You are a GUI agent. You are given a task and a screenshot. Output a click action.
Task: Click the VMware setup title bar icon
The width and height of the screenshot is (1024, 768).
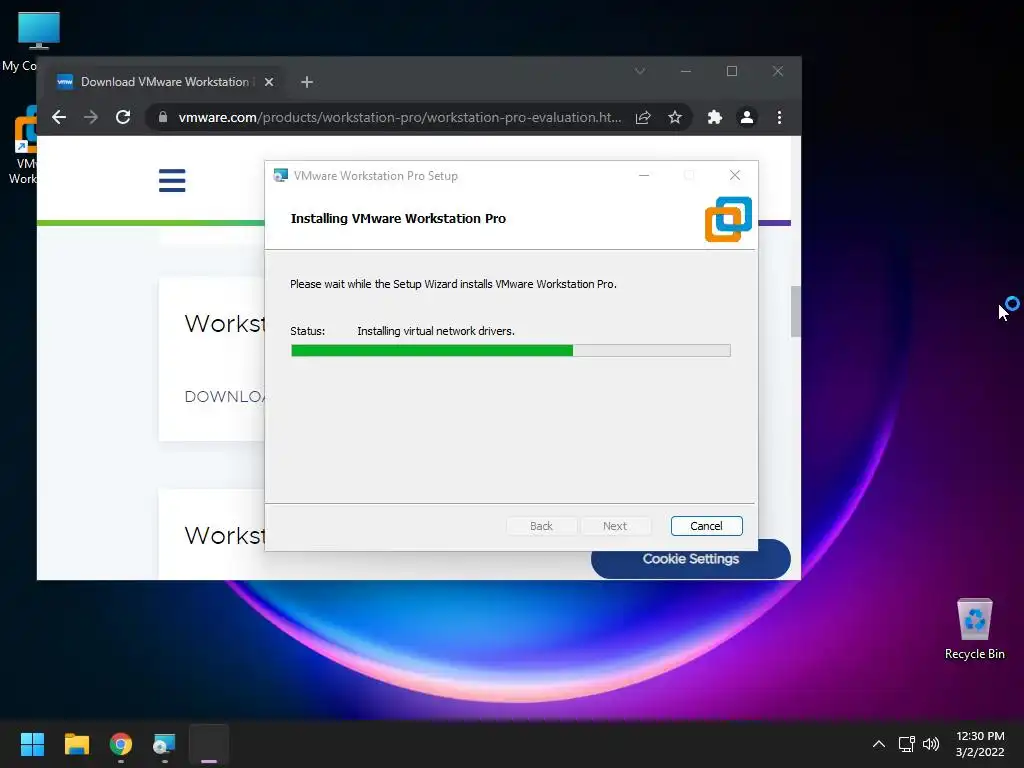tap(281, 176)
